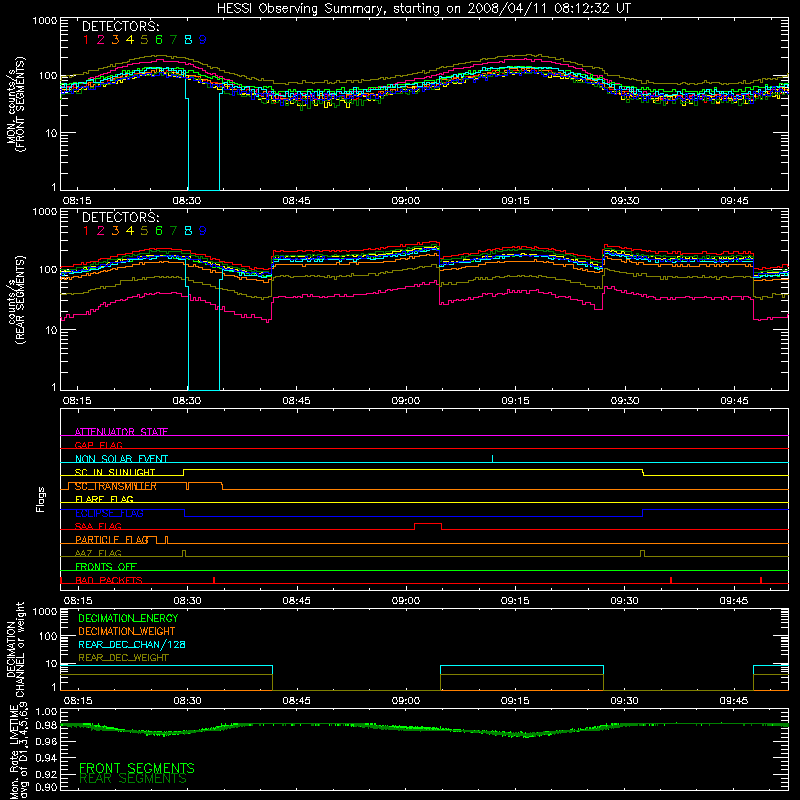Click 09:30 tick label under decimation plot

tap(624, 701)
